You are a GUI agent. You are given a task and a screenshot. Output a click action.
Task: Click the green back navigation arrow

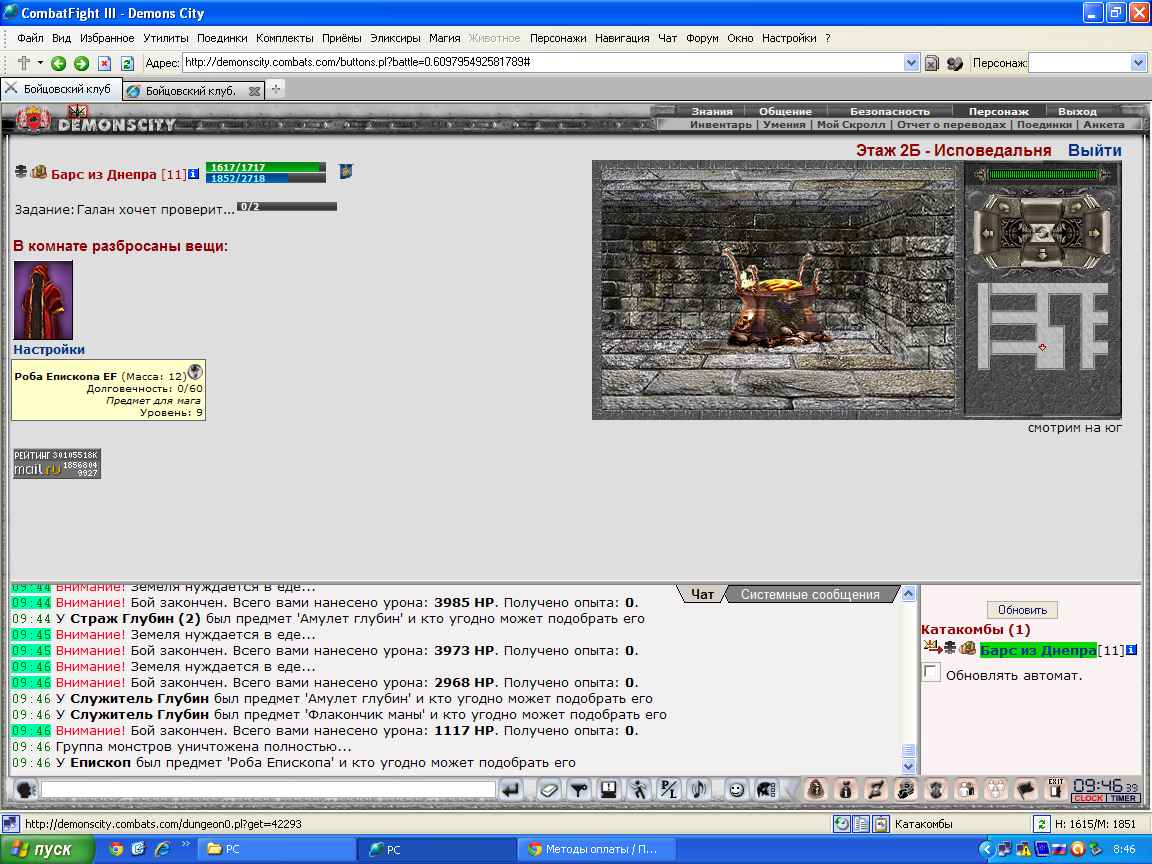pos(58,63)
